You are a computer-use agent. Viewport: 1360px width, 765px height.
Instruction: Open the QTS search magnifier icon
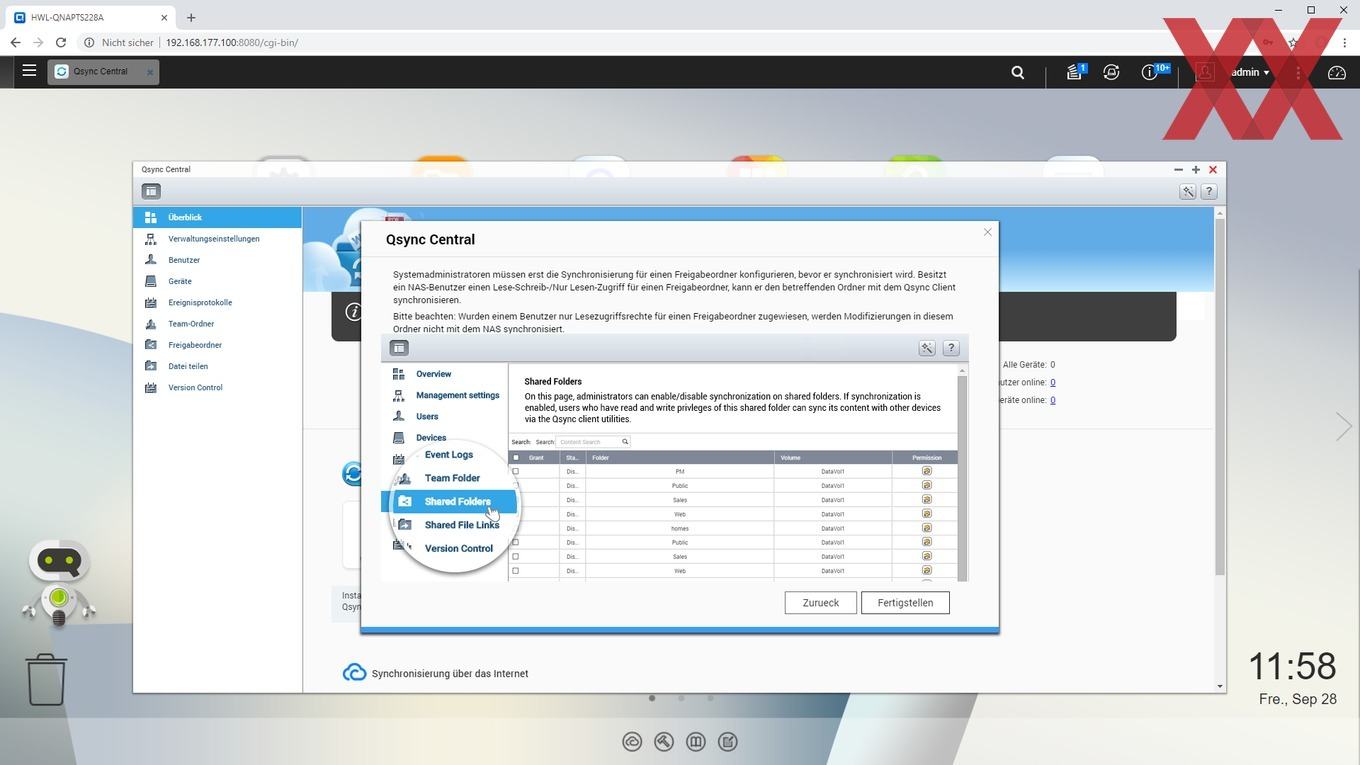(x=1018, y=72)
